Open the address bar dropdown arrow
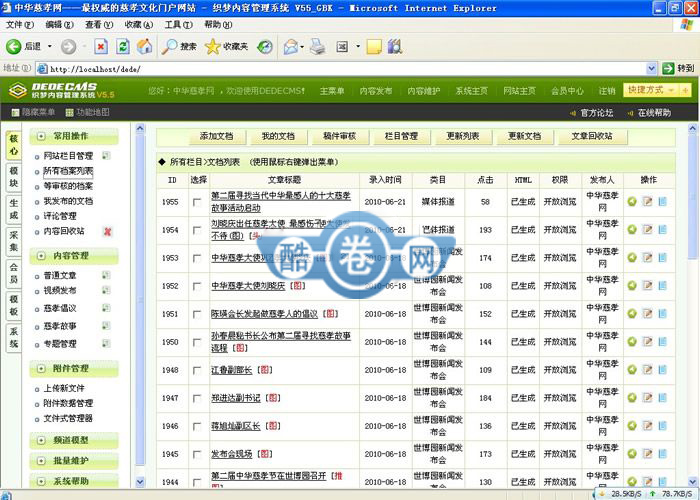700x500 pixels. tap(651, 68)
